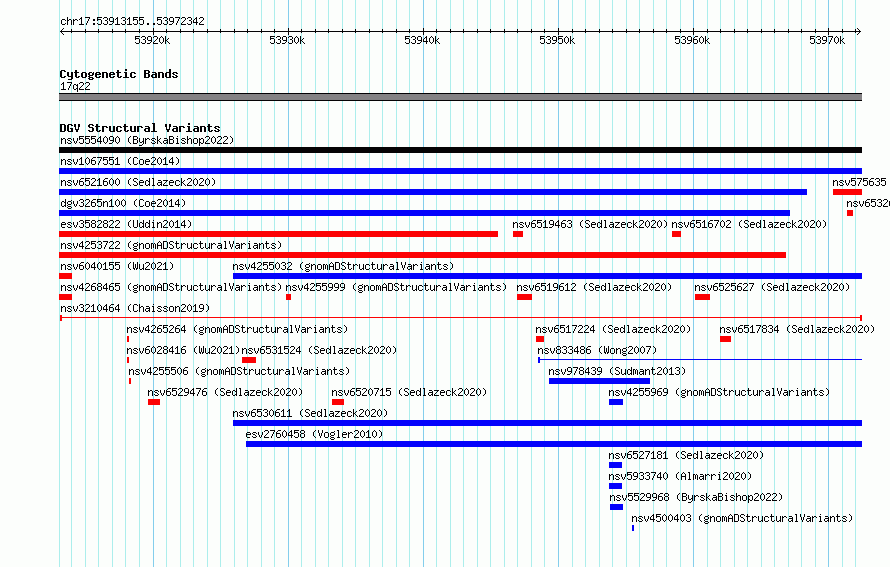Viewport: 890px width, 567px height.
Task: Click the 53950k ruler tick label
Action: pyautogui.click(x=557, y=40)
